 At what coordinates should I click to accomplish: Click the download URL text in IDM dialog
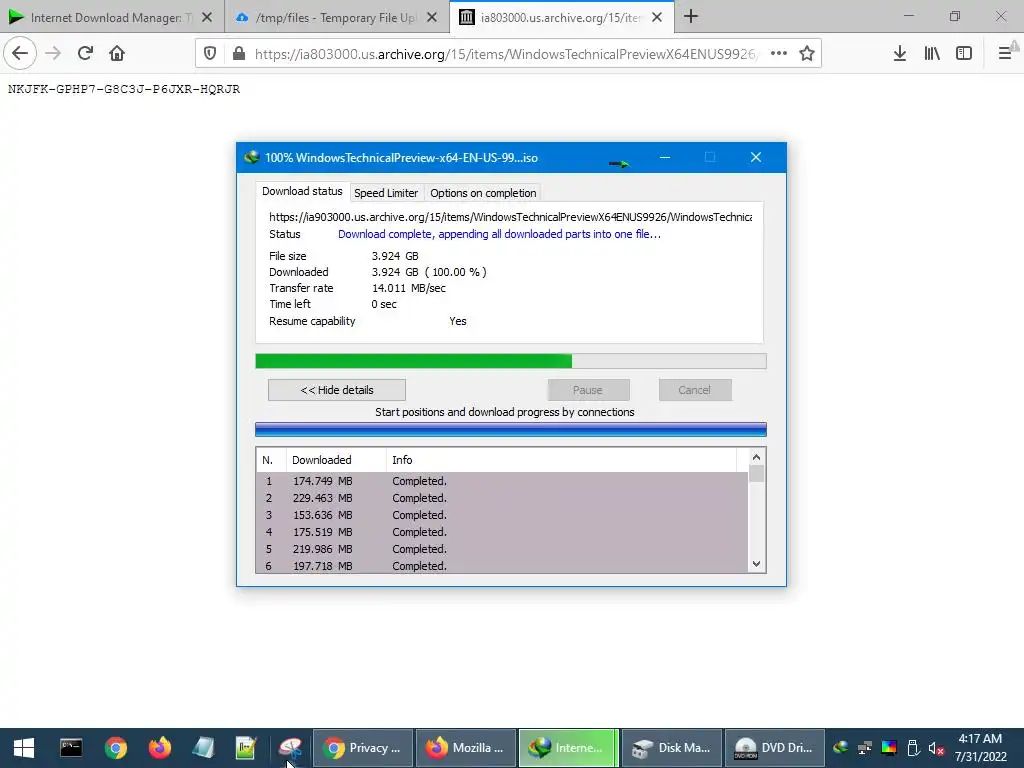pos(511,217)
